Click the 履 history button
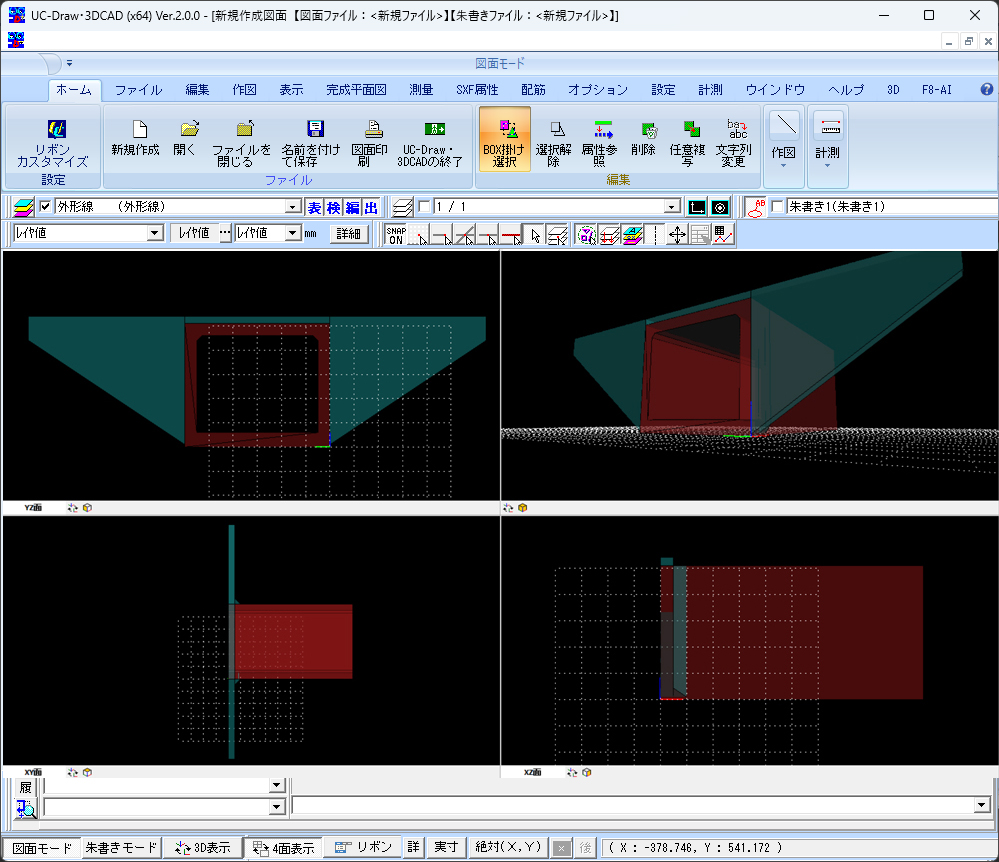Screen dimensions: 999x862 (25, 787)
